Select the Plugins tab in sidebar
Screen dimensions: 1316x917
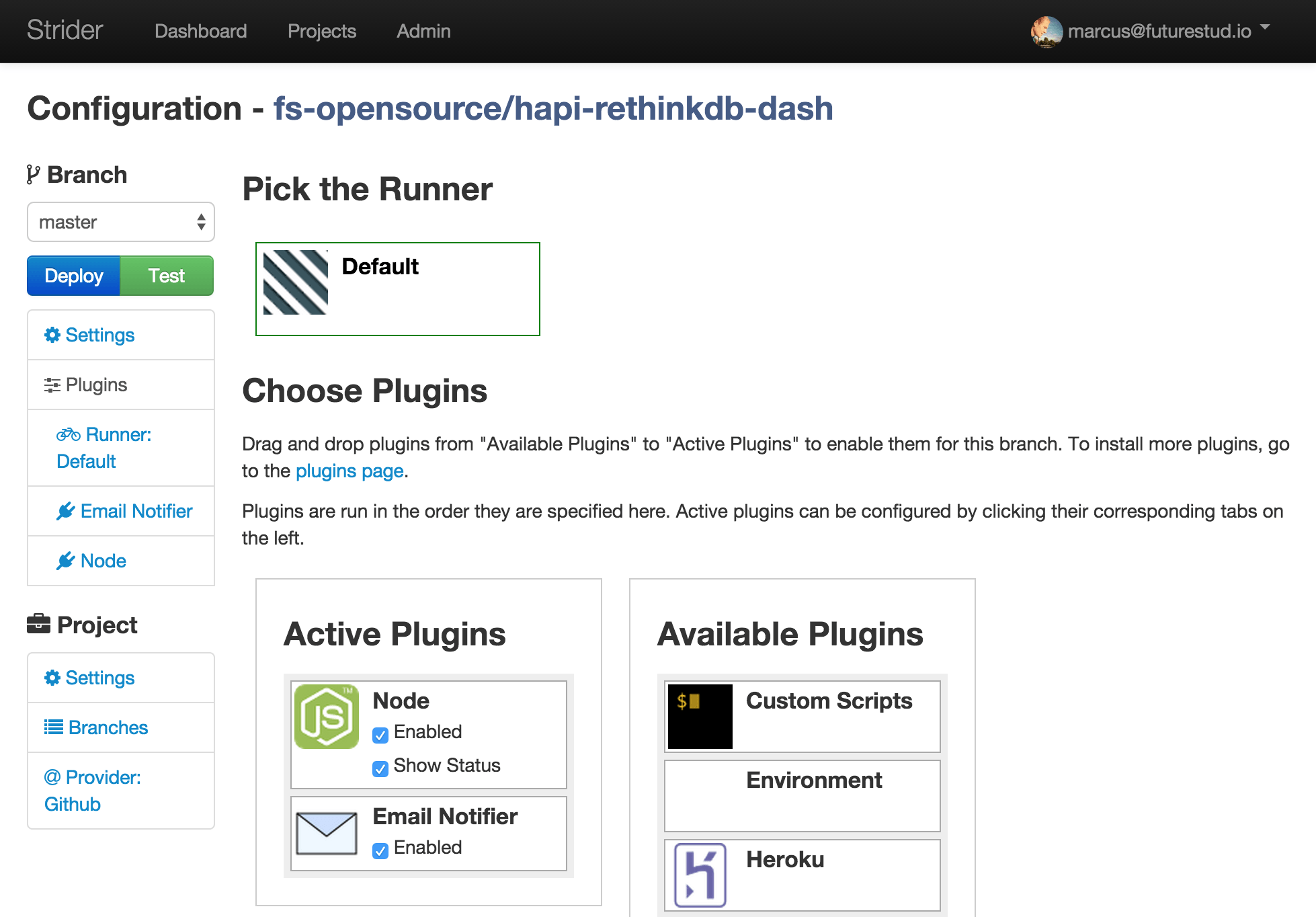pyautogui.click(x=121, y=385)
